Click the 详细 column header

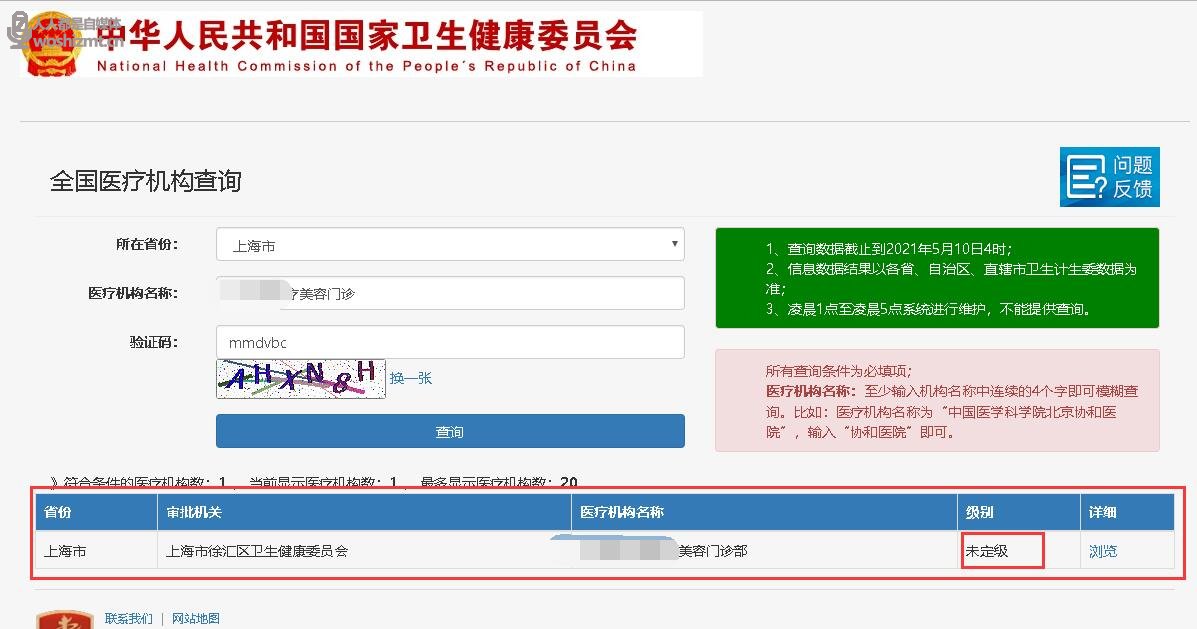[1102, 512]
